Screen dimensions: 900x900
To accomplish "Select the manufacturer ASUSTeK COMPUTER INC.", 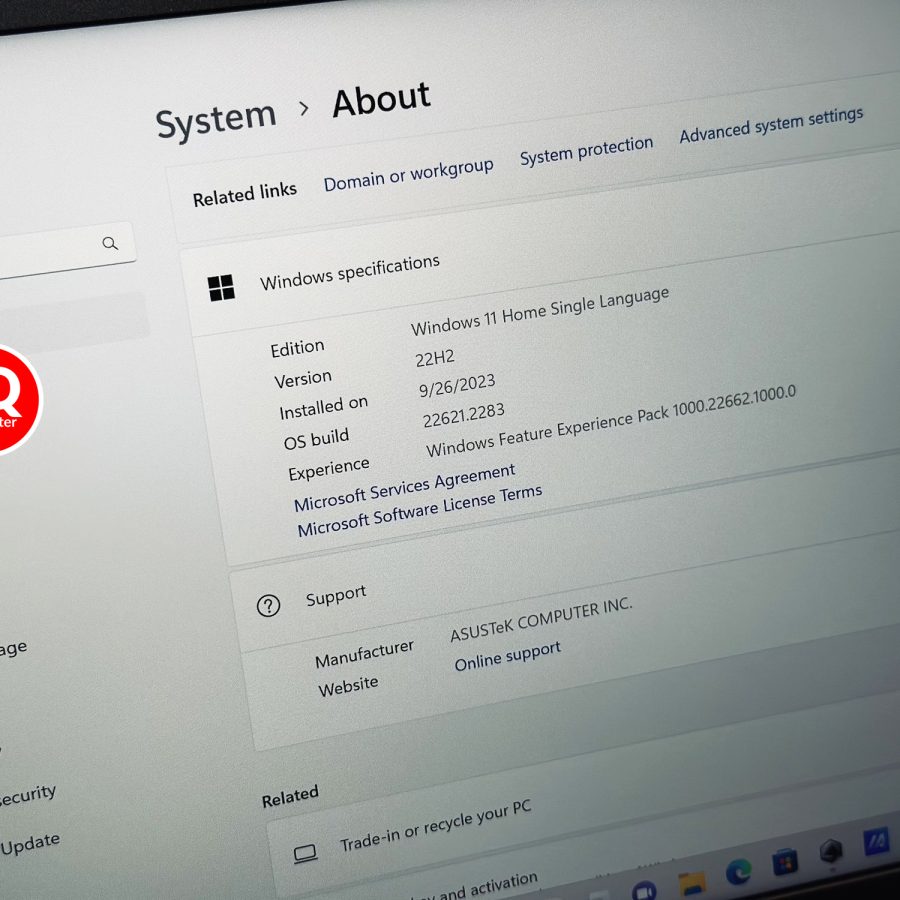I will point(541,620).
